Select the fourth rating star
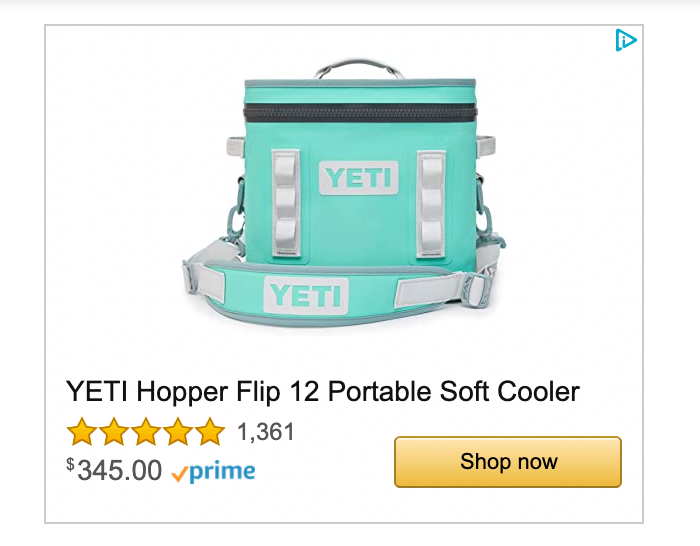This screenshot has height=546, width=700. [x=177, y=433]
